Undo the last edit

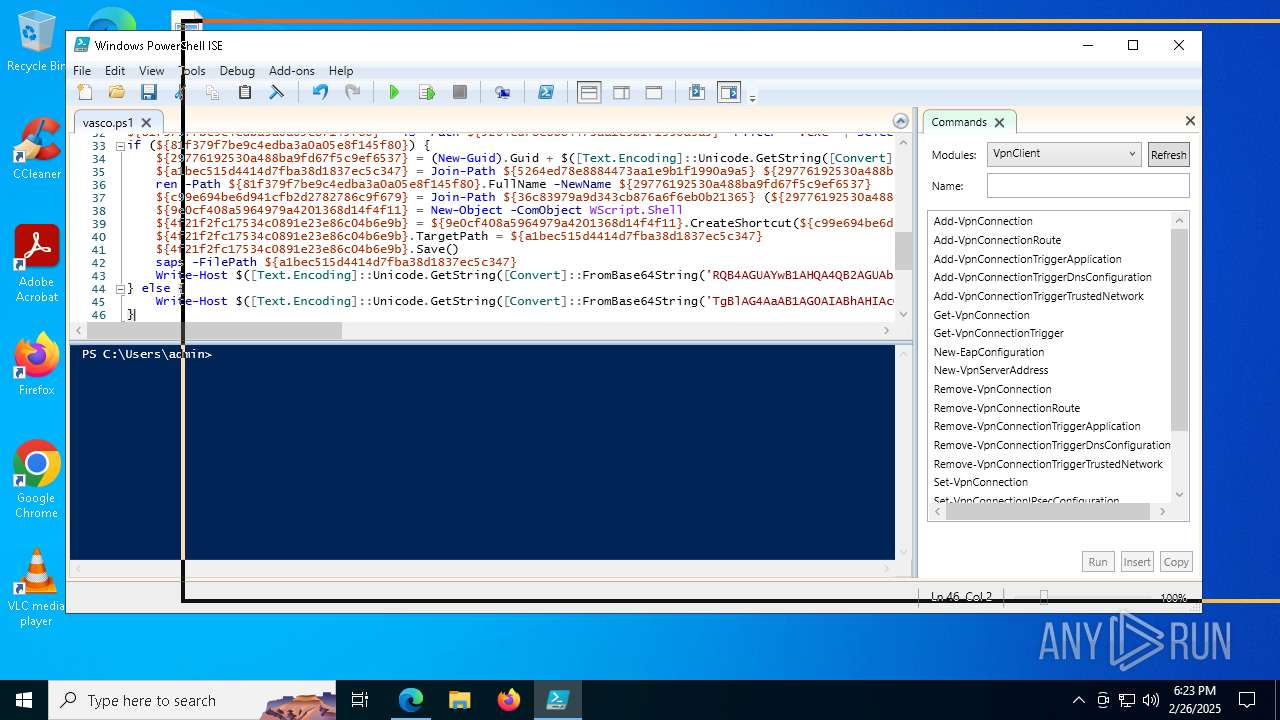coord(320,92)
